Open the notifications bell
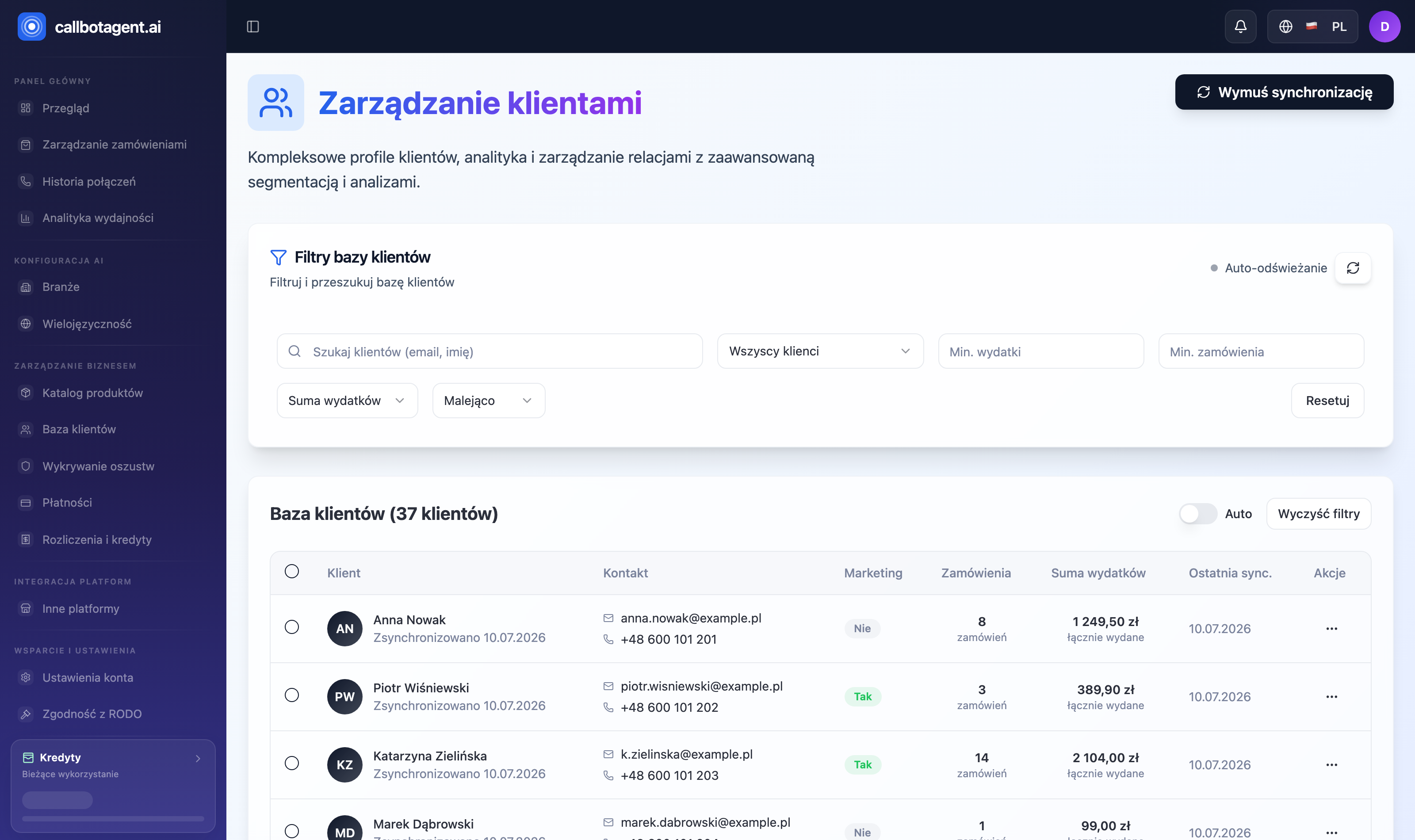This screenshot has width=1415, height=840. pyautogui.click(x=1240, y=27)
